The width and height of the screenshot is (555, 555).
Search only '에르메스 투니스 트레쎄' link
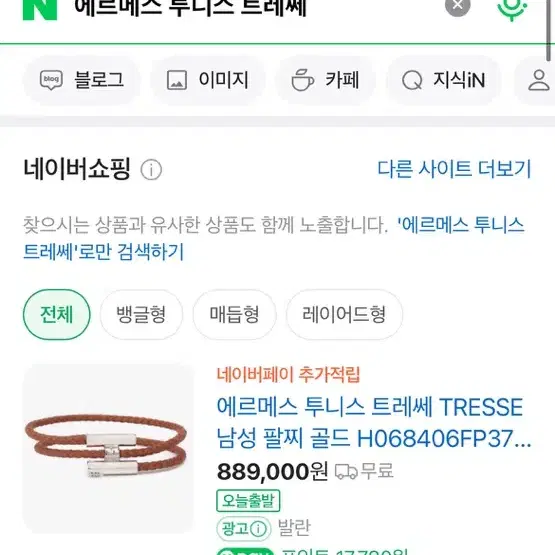click(x=274, y=238)
